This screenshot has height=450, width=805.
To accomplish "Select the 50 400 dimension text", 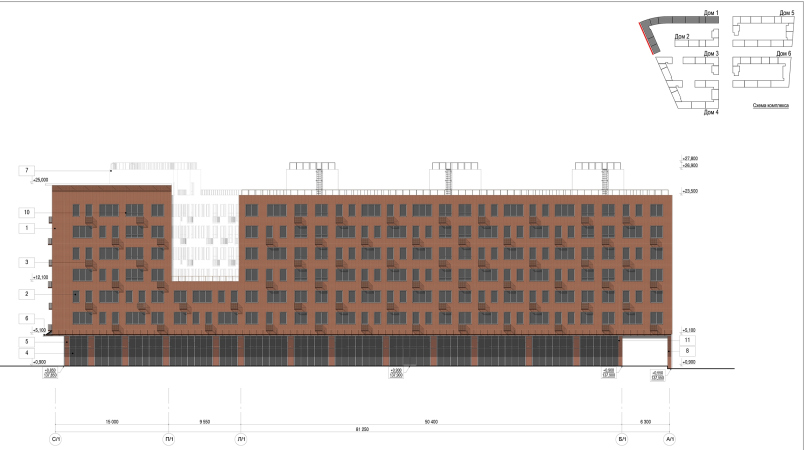I will (x=431, y=422).
